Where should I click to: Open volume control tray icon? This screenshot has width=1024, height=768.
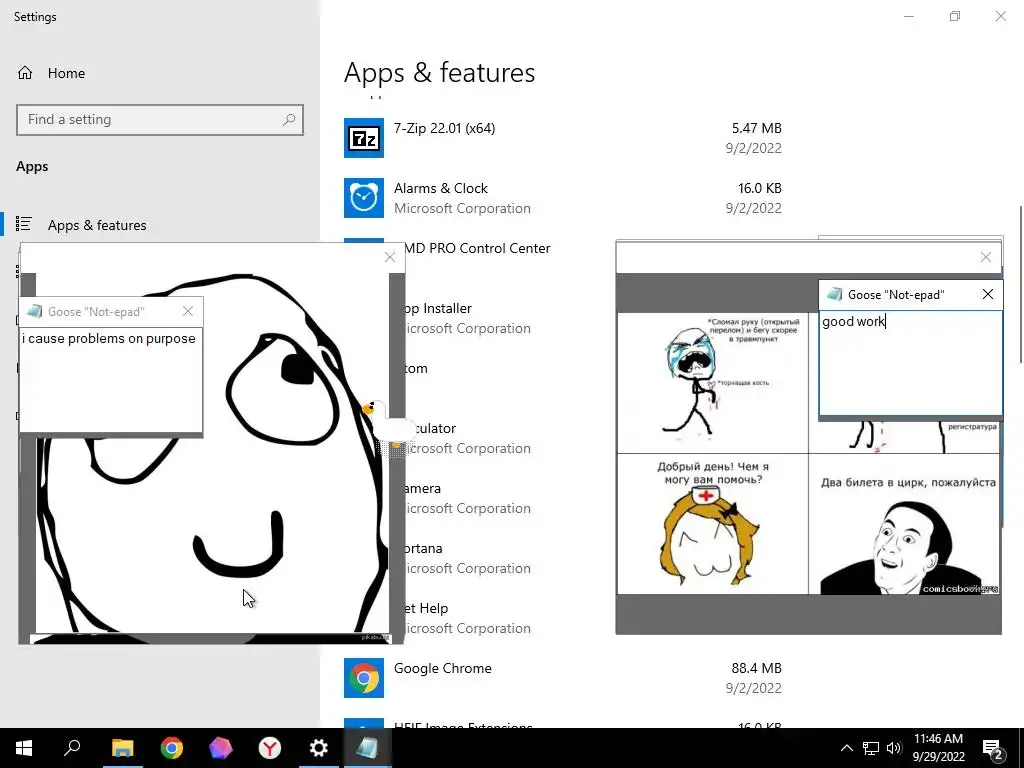[894, 748]
